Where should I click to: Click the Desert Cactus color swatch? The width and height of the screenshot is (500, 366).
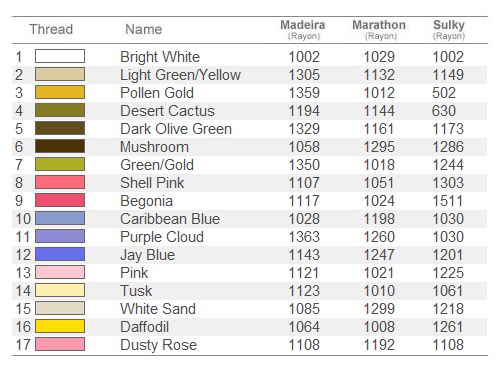(x=60, y=110)
